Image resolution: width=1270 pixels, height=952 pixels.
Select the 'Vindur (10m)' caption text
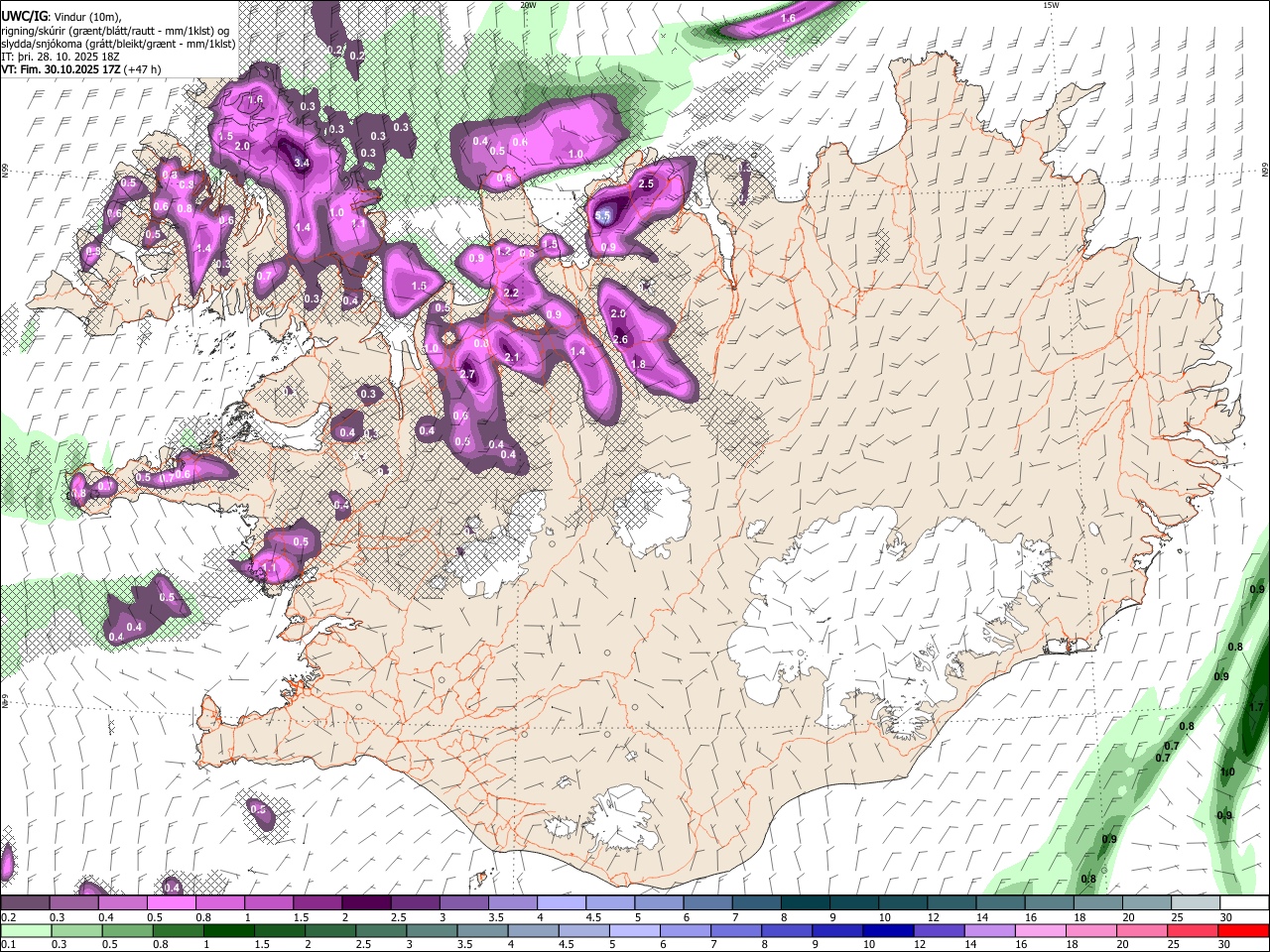tap(86, 18)
